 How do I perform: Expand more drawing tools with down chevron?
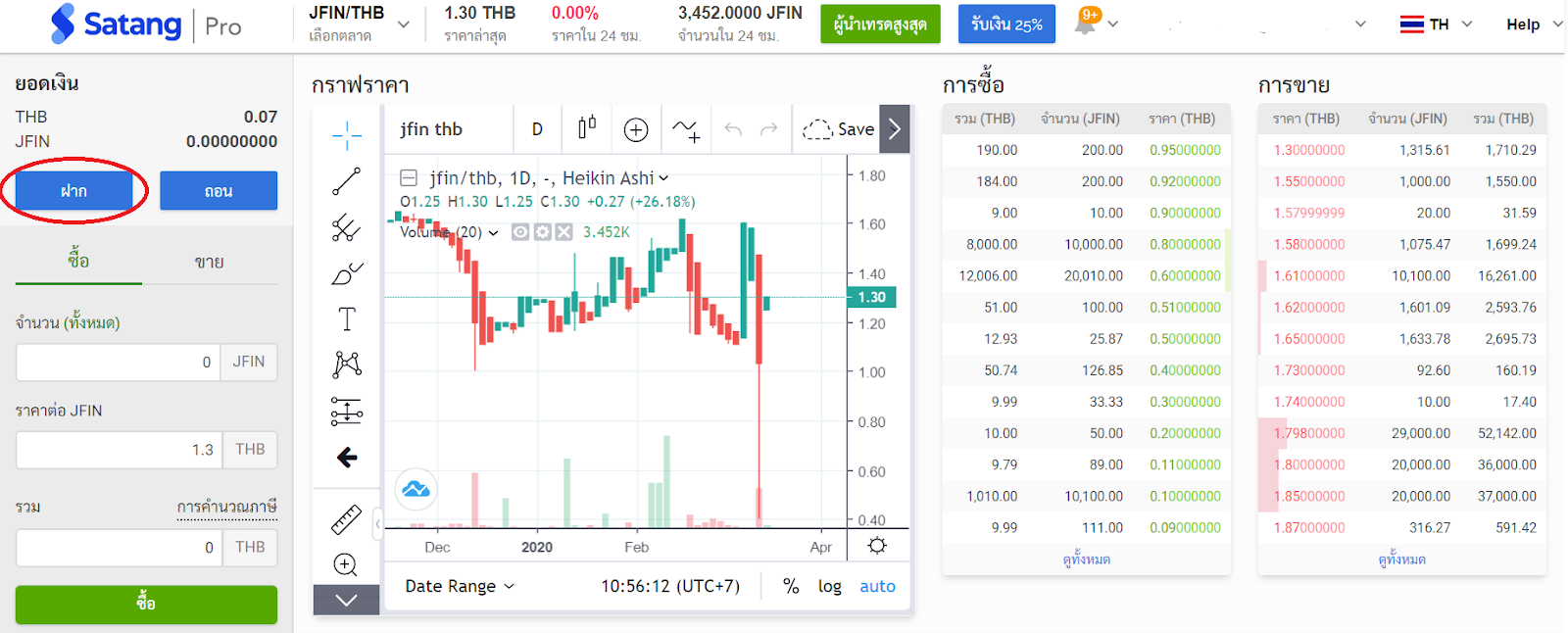(x=346, y=601)
